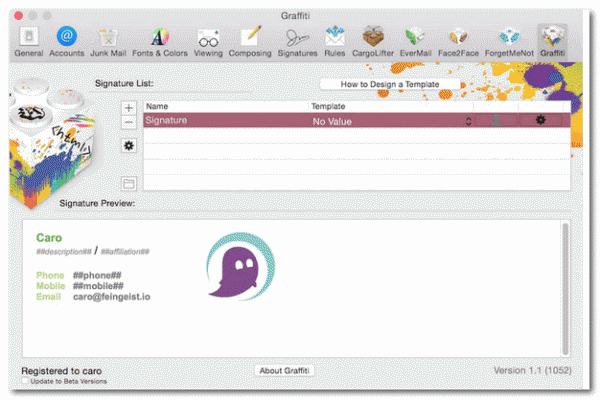Select the Signature row name

coord(166,120)
